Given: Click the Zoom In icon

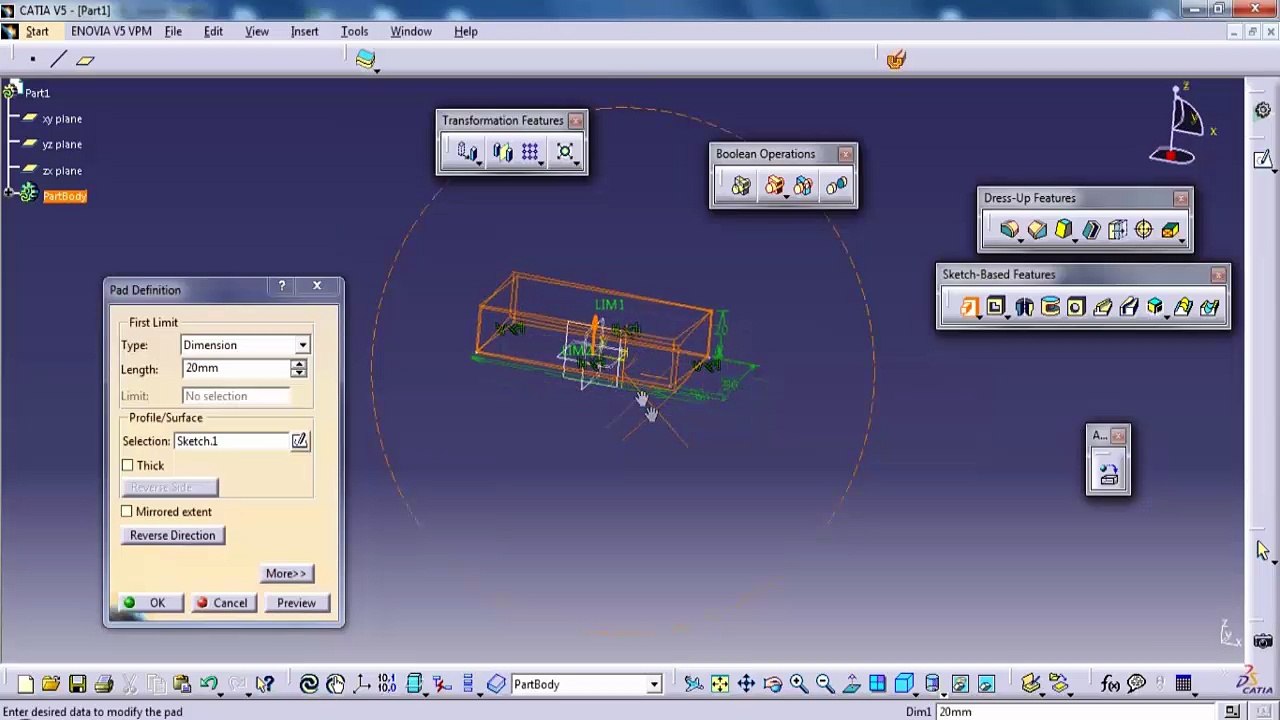Looking at the screenshot, I should 798,684.
